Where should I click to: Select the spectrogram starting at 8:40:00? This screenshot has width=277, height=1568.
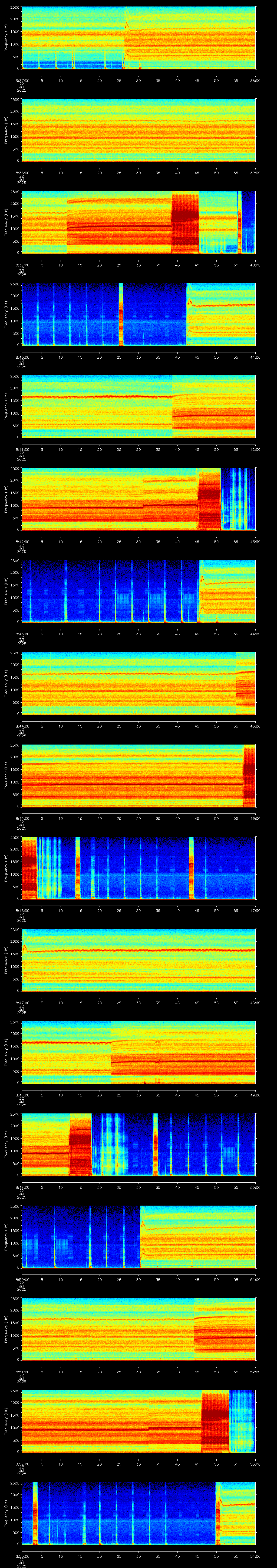(138, 314)
